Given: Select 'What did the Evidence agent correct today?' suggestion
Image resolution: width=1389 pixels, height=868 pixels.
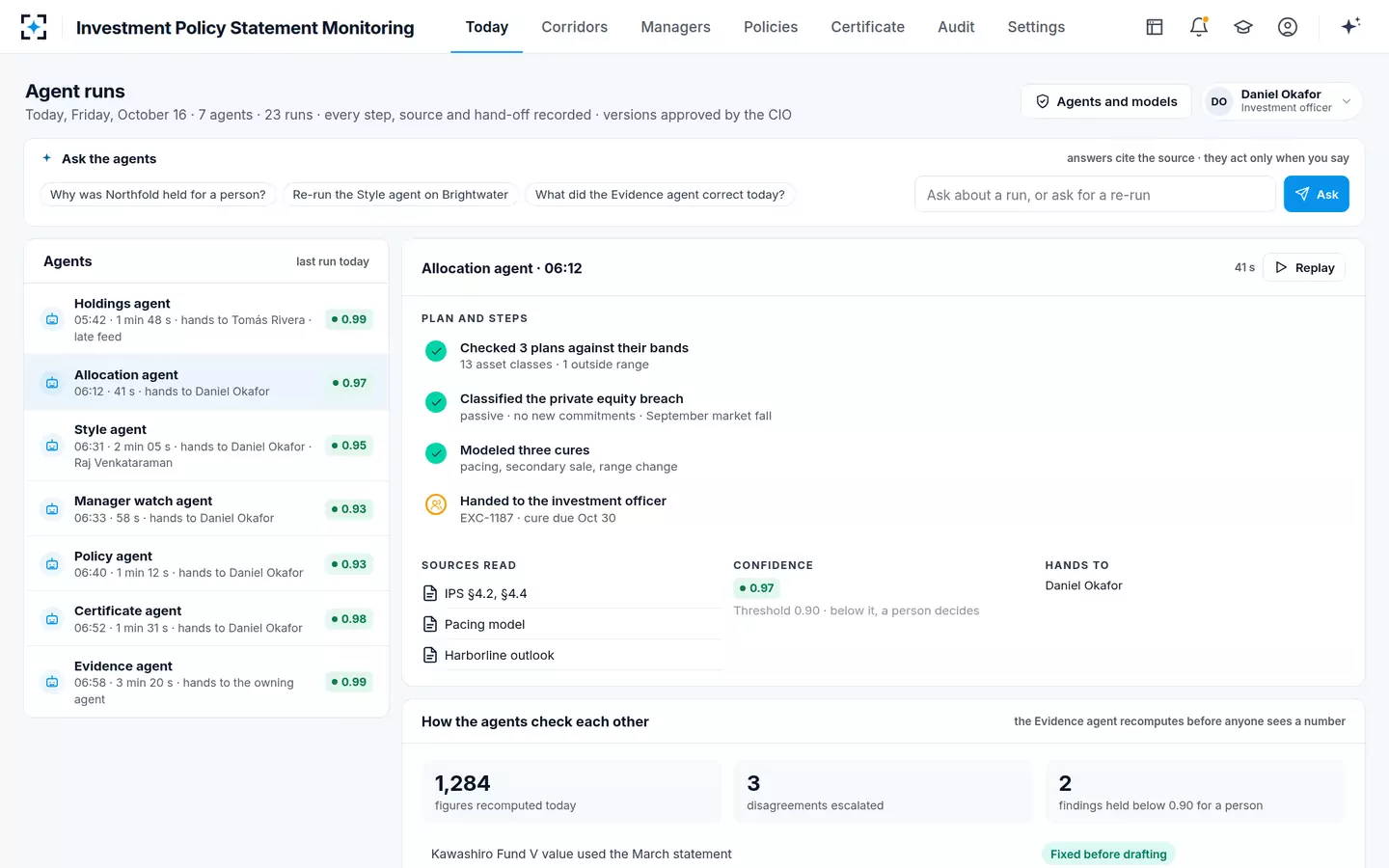Looking at the screenshot, I should click(660, 195).
